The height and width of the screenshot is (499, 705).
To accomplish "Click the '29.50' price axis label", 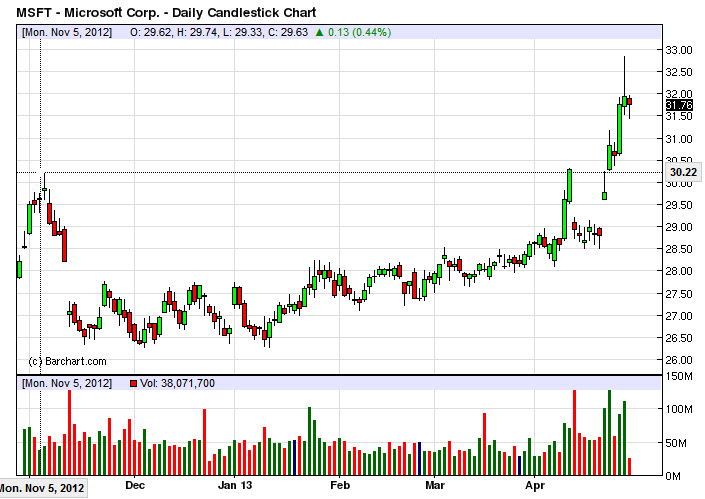I will tap(679, 205).
